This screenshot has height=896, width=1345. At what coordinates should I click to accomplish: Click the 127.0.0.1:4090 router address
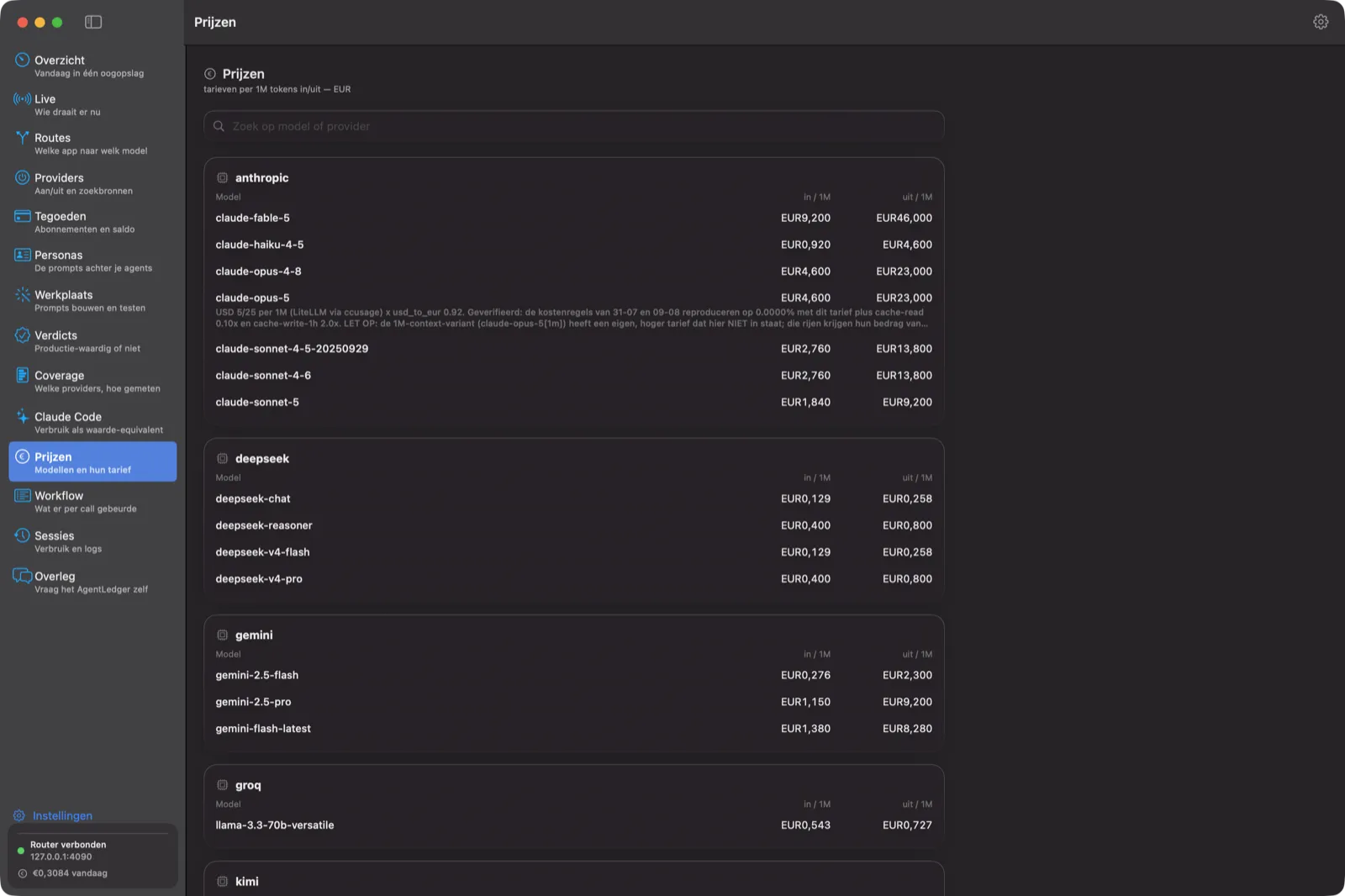(x=61, y=857)
